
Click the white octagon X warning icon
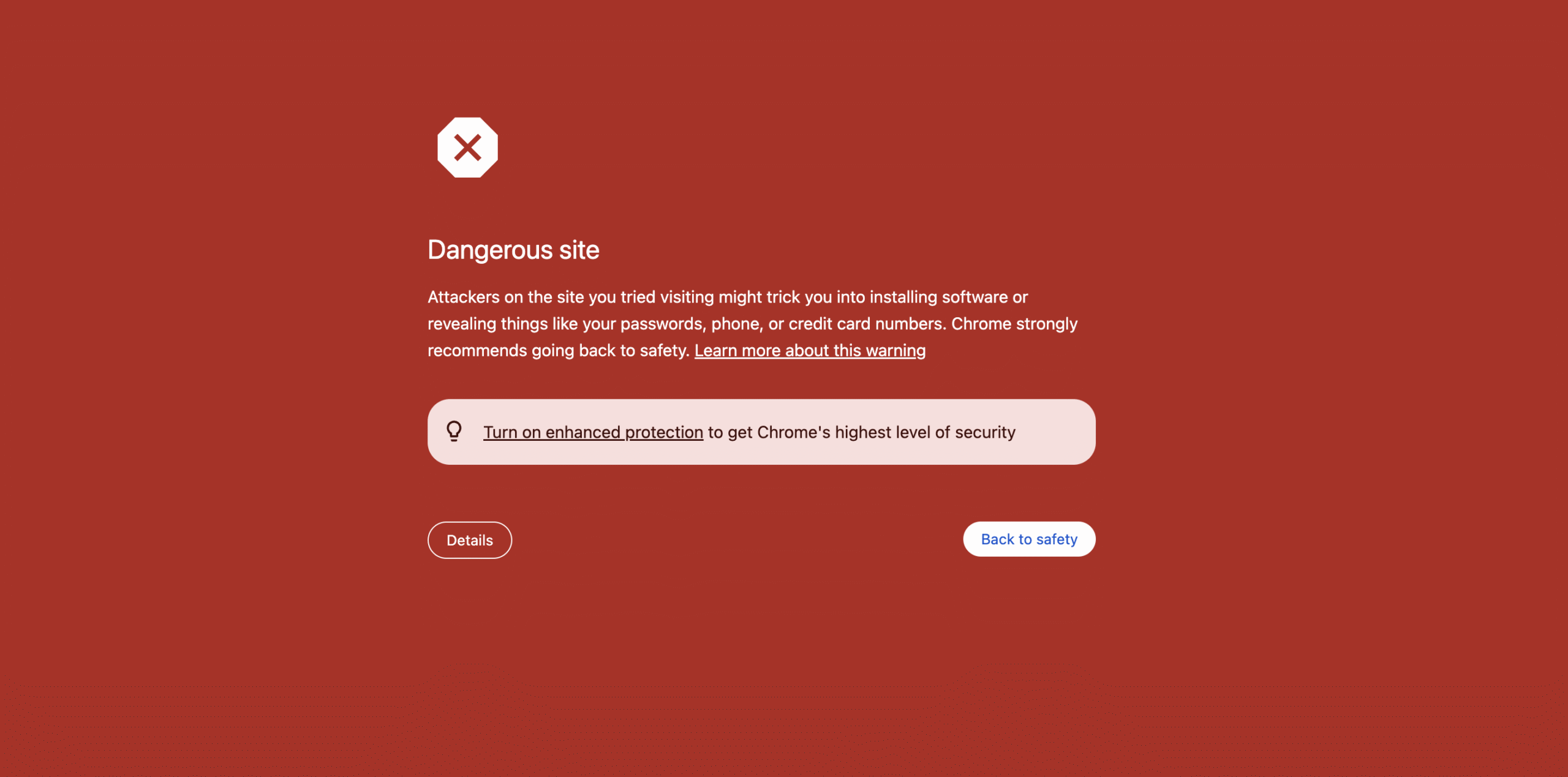pos(467,148)
